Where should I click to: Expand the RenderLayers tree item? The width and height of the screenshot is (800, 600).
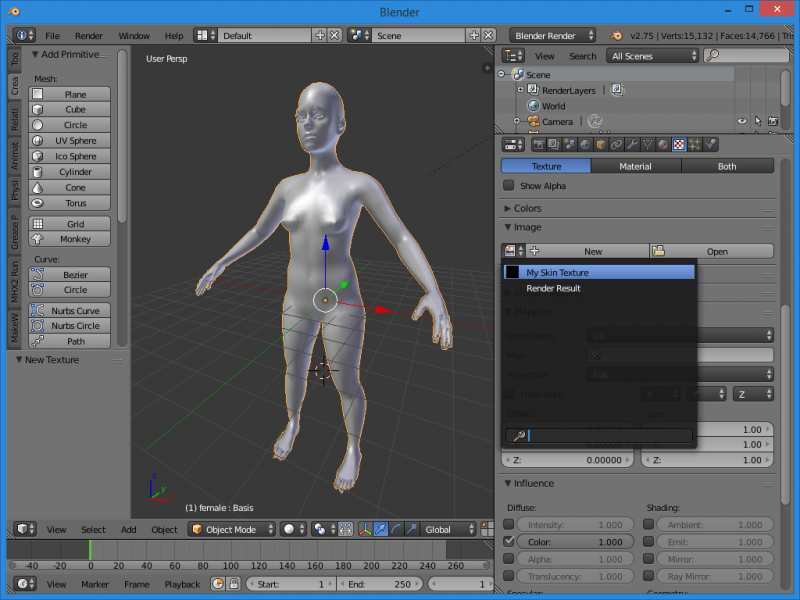click(x=520, y=90)
